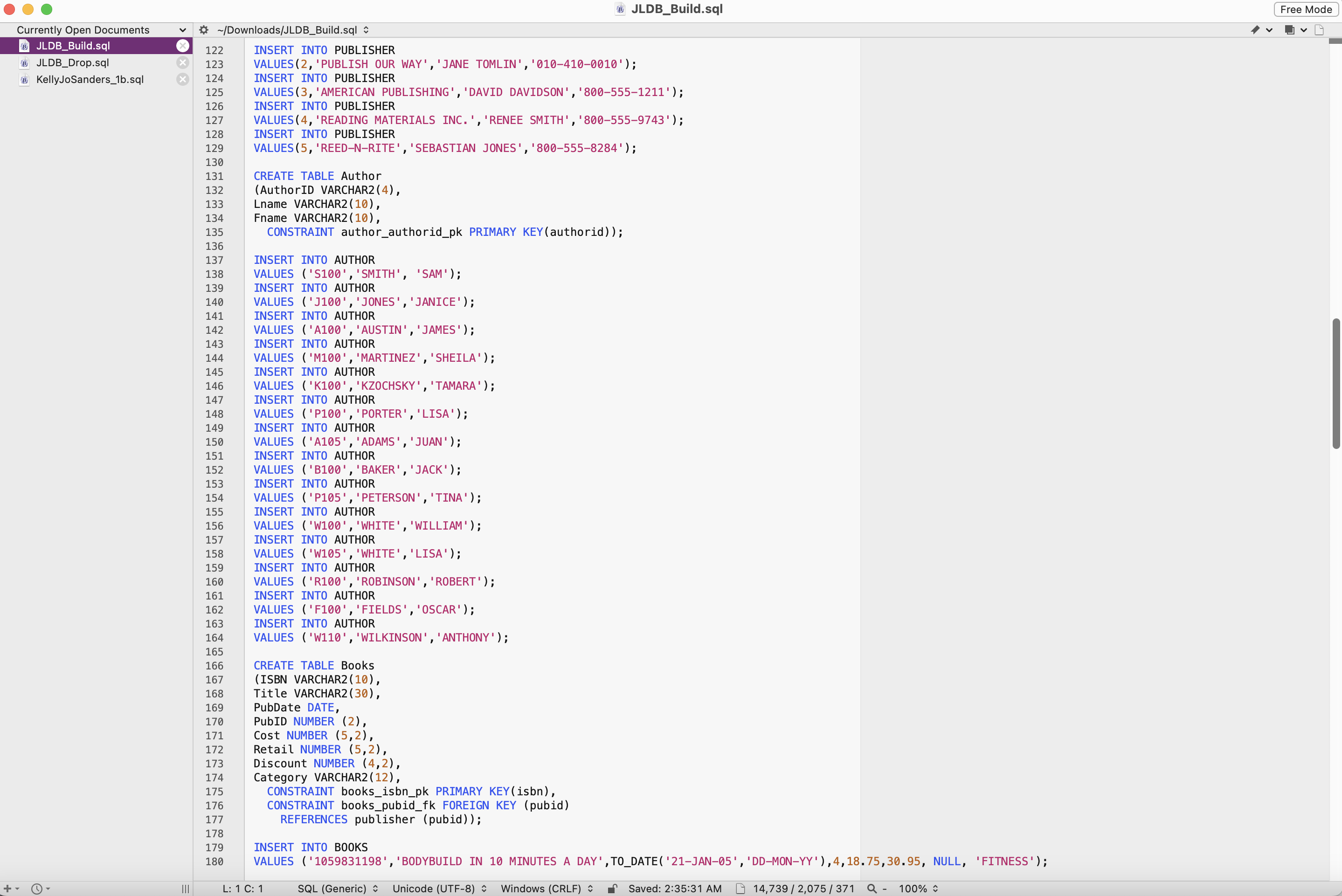Viewport: 1342px width, 896px height.
Task: Click the CREATE TABLE Books line
Action: click(314, 665)
